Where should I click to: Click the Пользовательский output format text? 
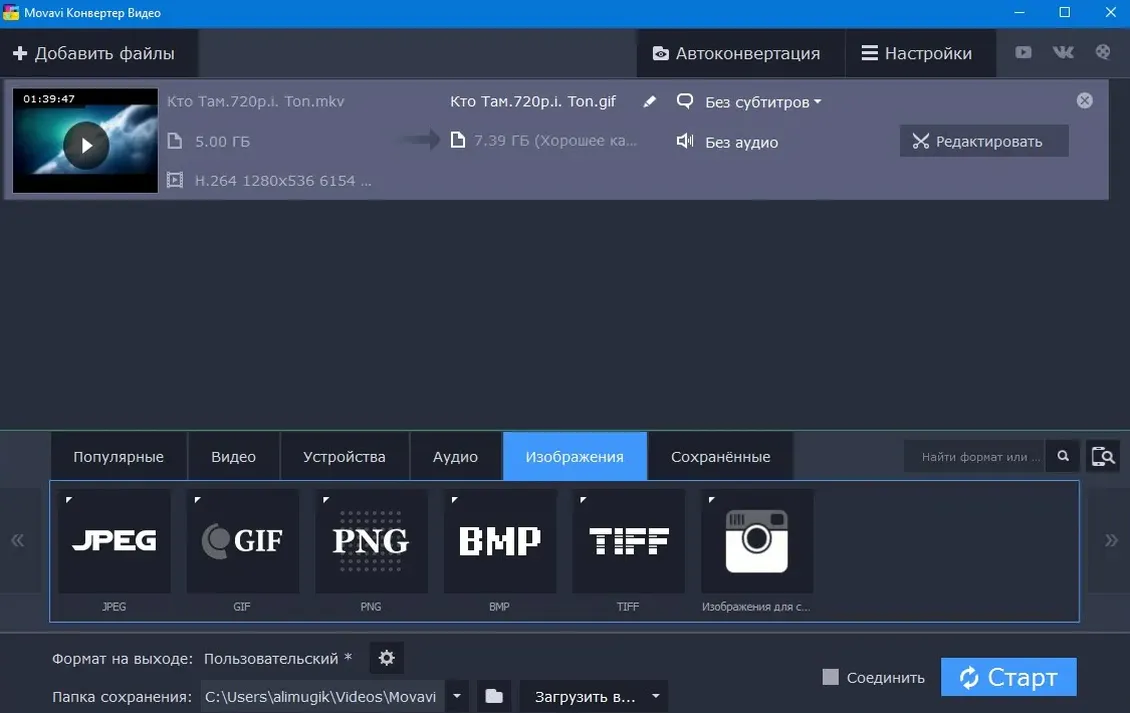pos(277,659)
